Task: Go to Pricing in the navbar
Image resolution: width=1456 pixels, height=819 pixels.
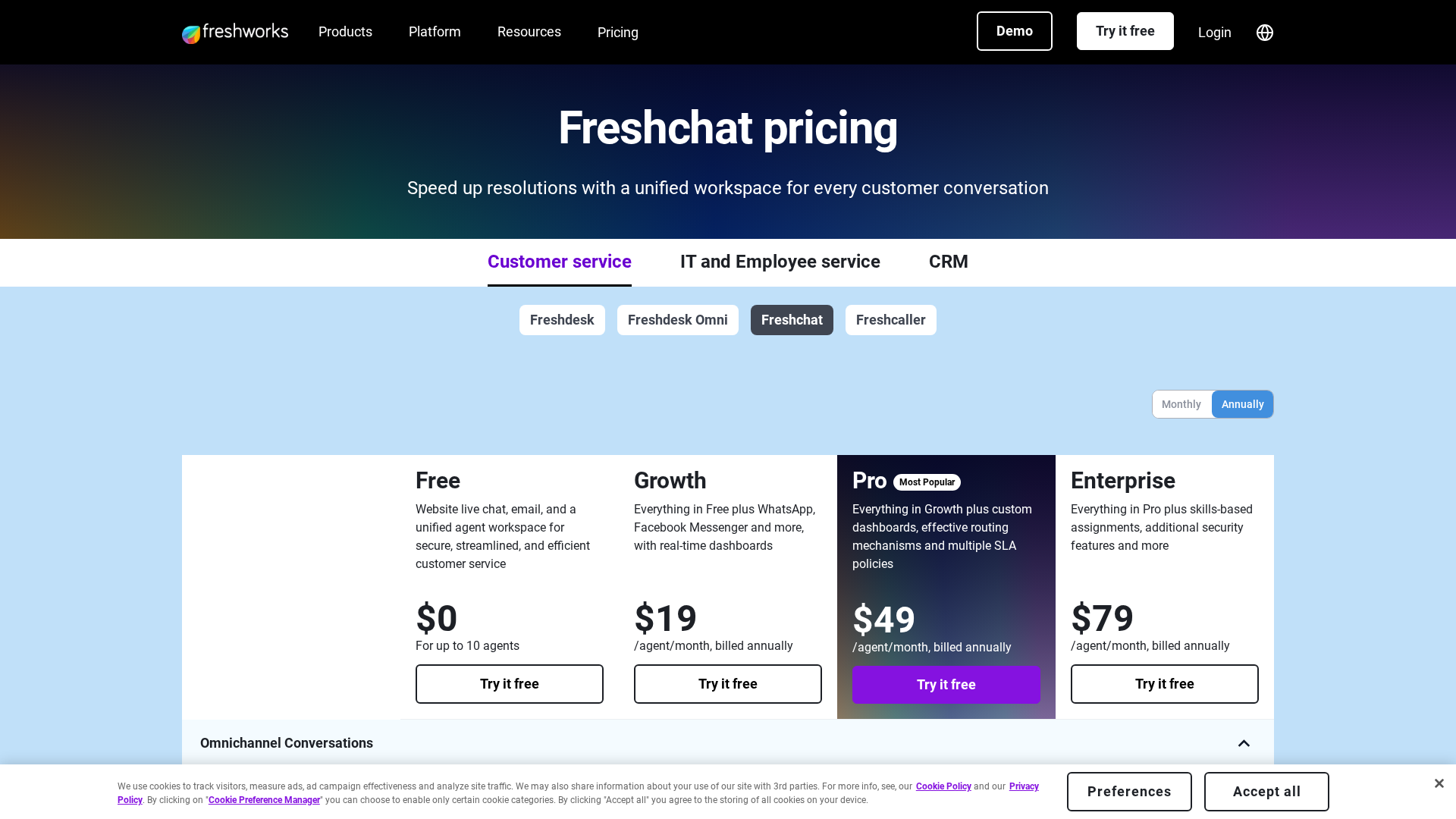Action: tap(618, 33)
